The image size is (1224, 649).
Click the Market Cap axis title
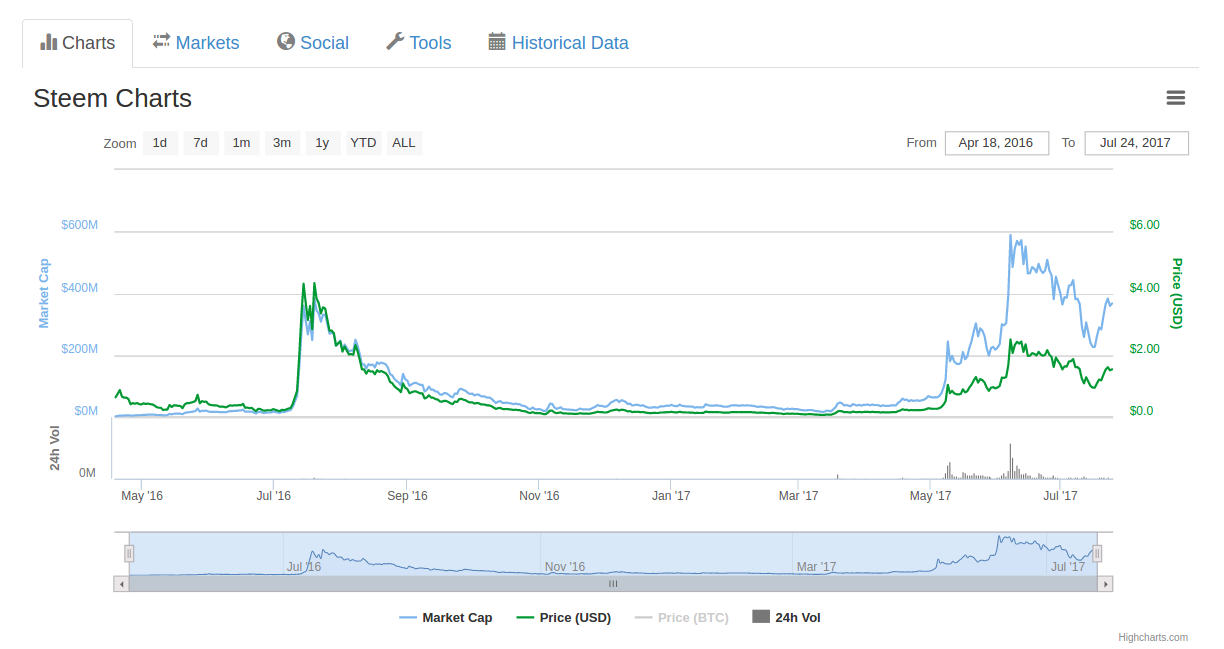pos(44,293)
